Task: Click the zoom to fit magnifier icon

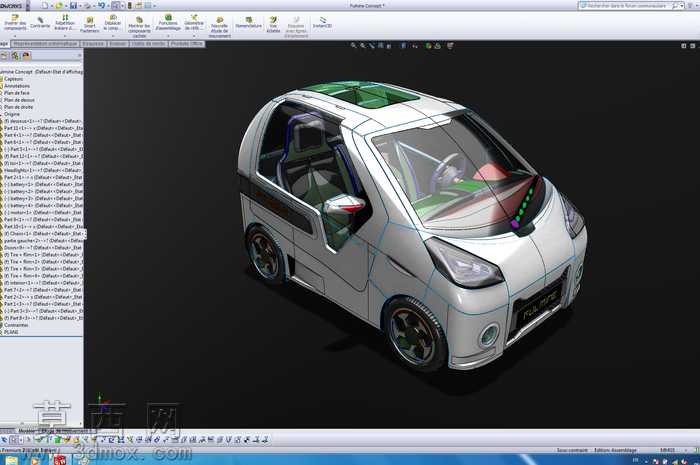Action: (354, 45)
